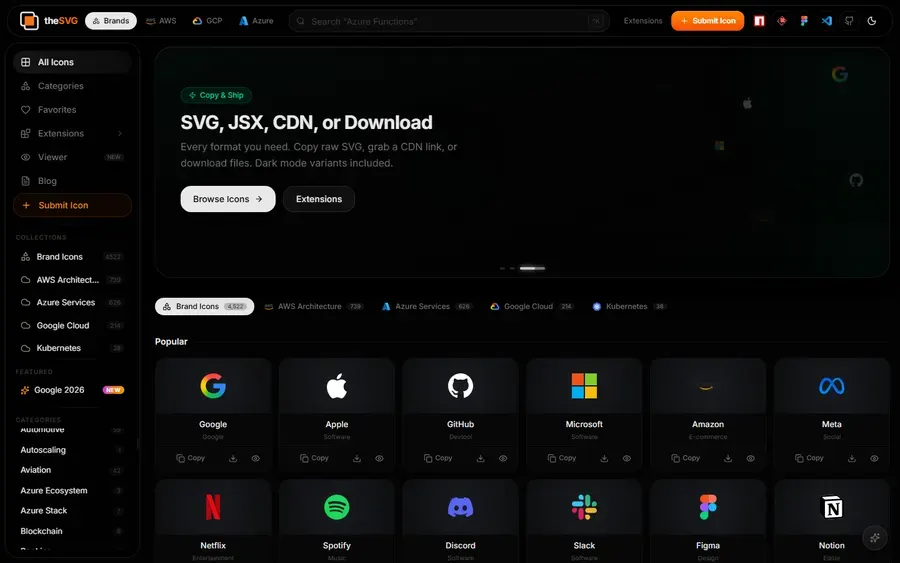Open the Raycast extension icon
This screenshot has width=900, height=563.
click(782, 21)
